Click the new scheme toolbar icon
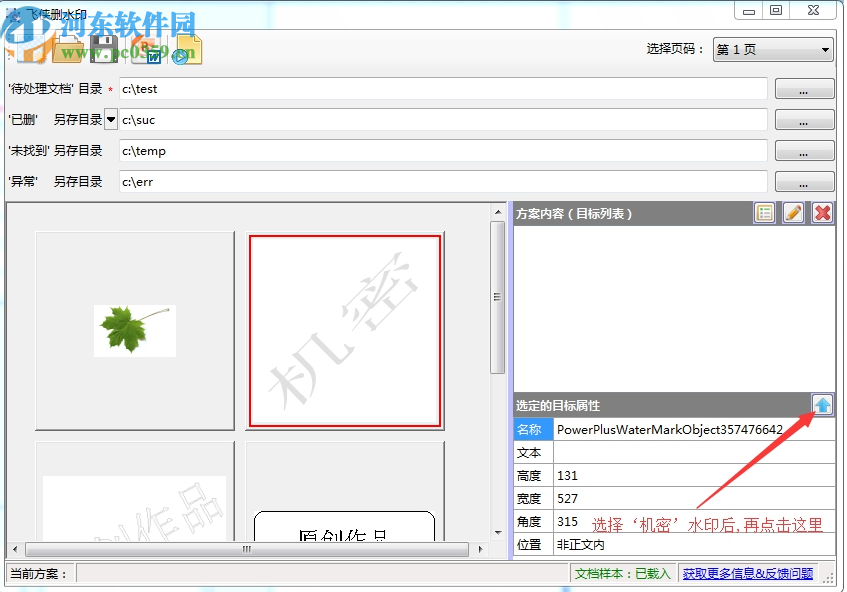 point(32,50)
